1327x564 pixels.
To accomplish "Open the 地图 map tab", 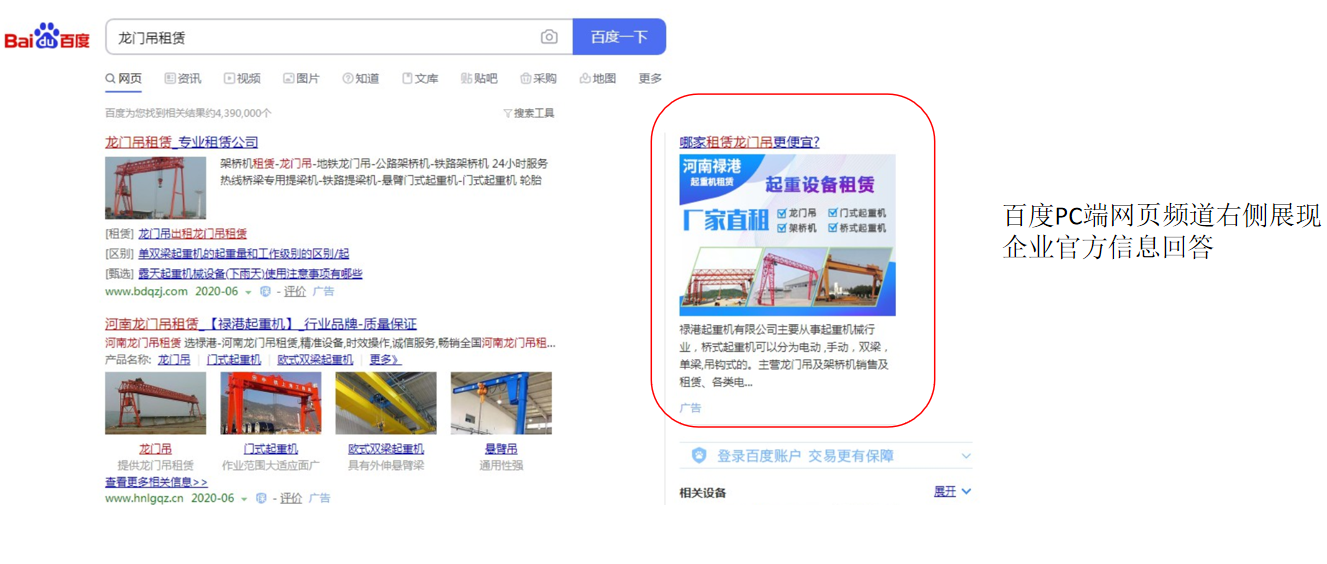I will coord(597,78).
